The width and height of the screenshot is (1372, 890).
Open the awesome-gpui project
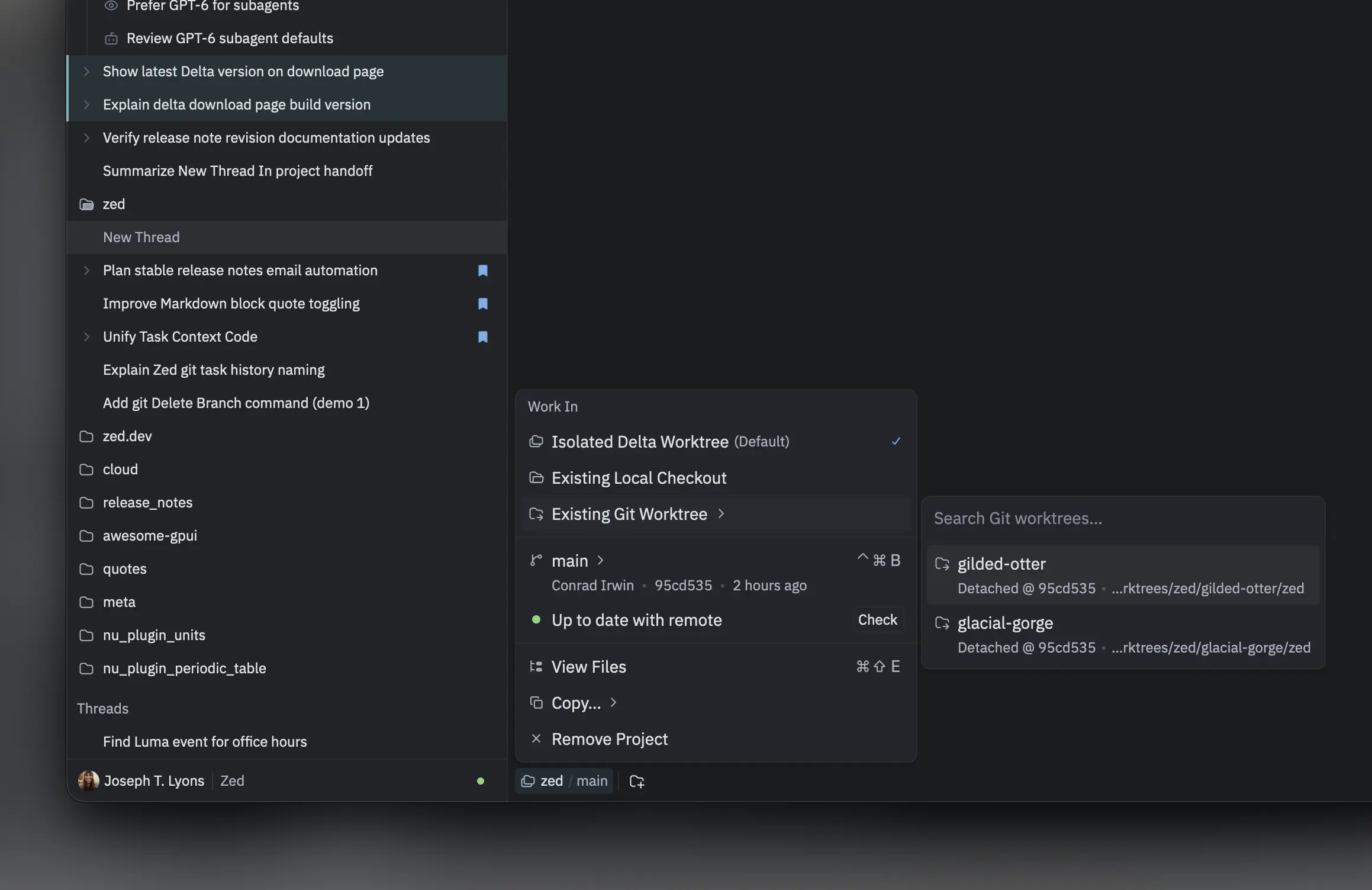287,536
